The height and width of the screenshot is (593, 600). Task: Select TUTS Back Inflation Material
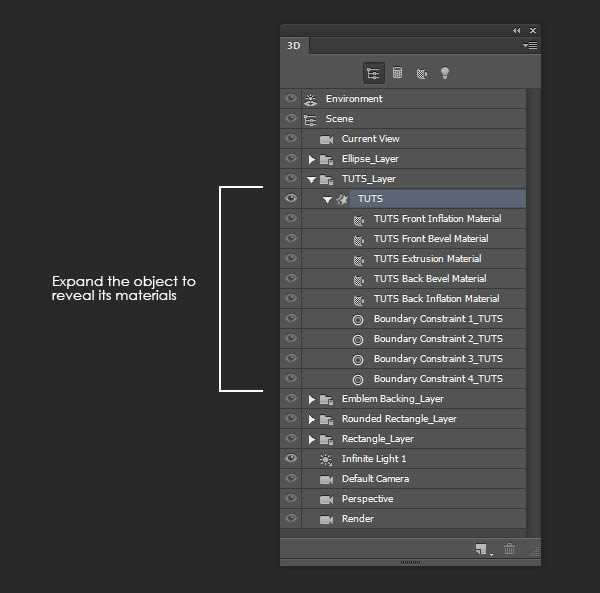point(437,298)
